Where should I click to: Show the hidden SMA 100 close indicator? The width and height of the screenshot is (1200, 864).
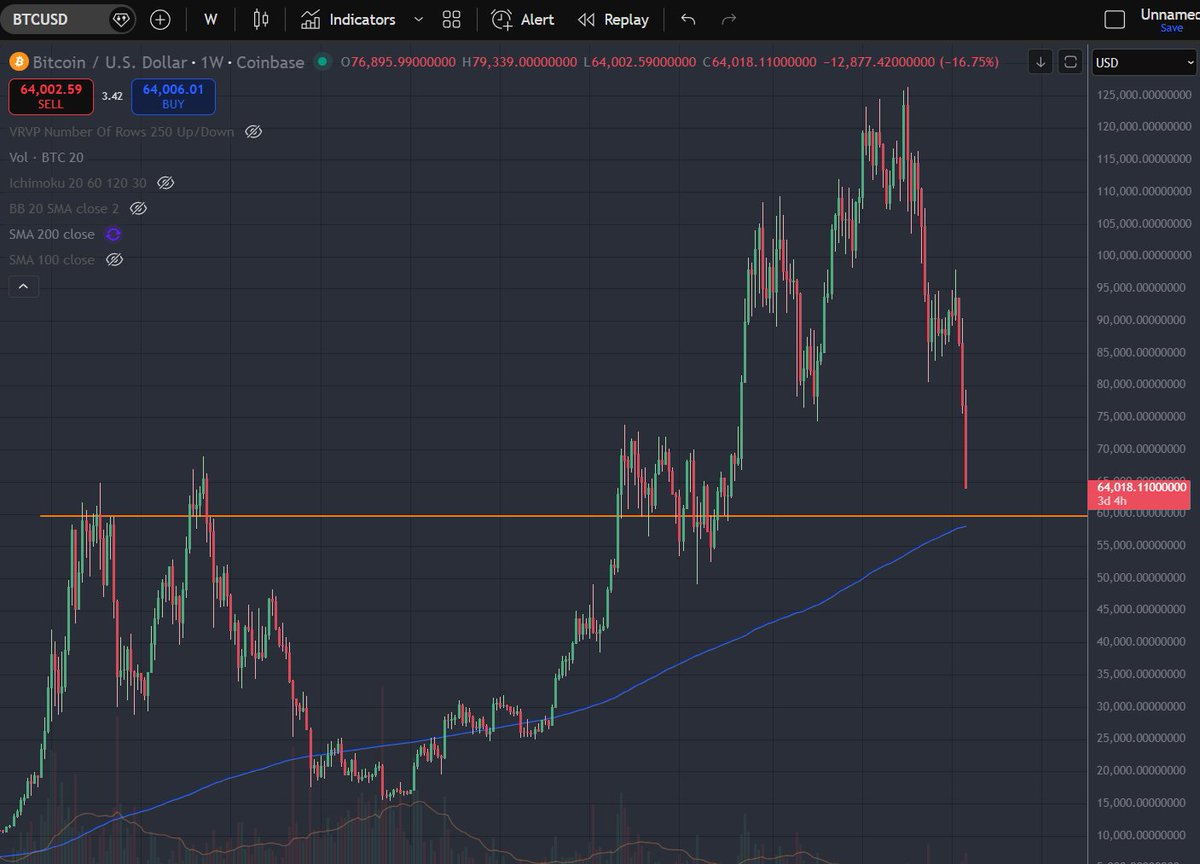pos(114,259)
